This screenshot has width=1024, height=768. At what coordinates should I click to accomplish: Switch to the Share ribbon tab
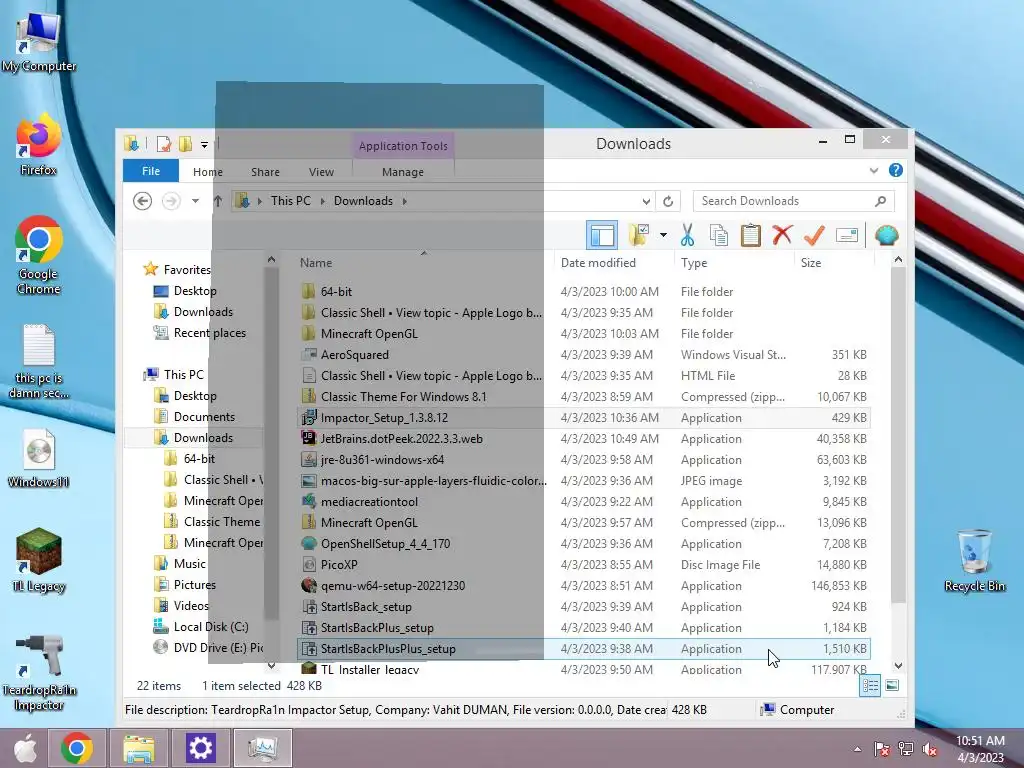pyautogui.click(x=265, y=172)
